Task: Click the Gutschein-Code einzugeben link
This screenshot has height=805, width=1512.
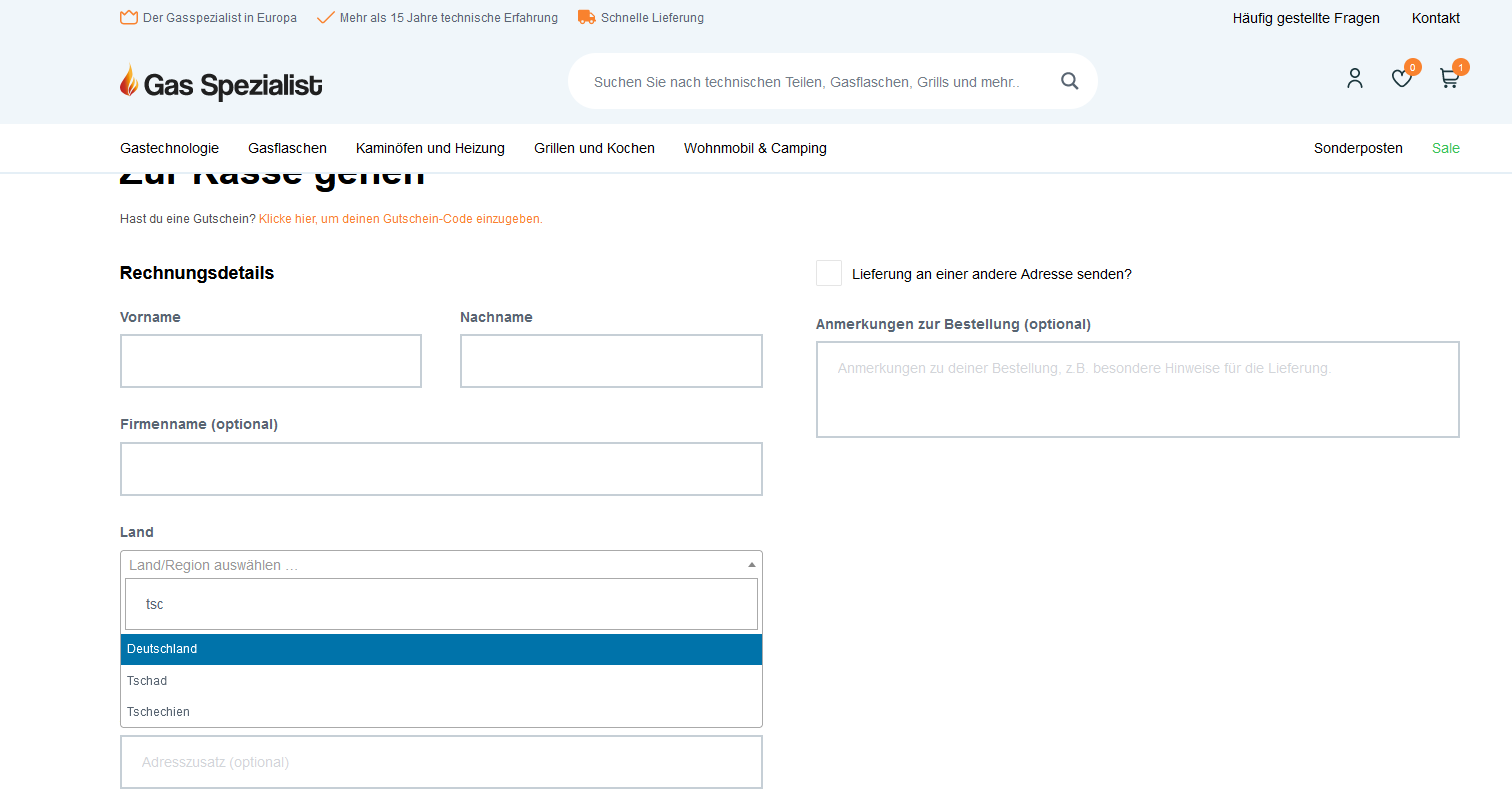Action: pyautogui.click(x=401, y=219)
